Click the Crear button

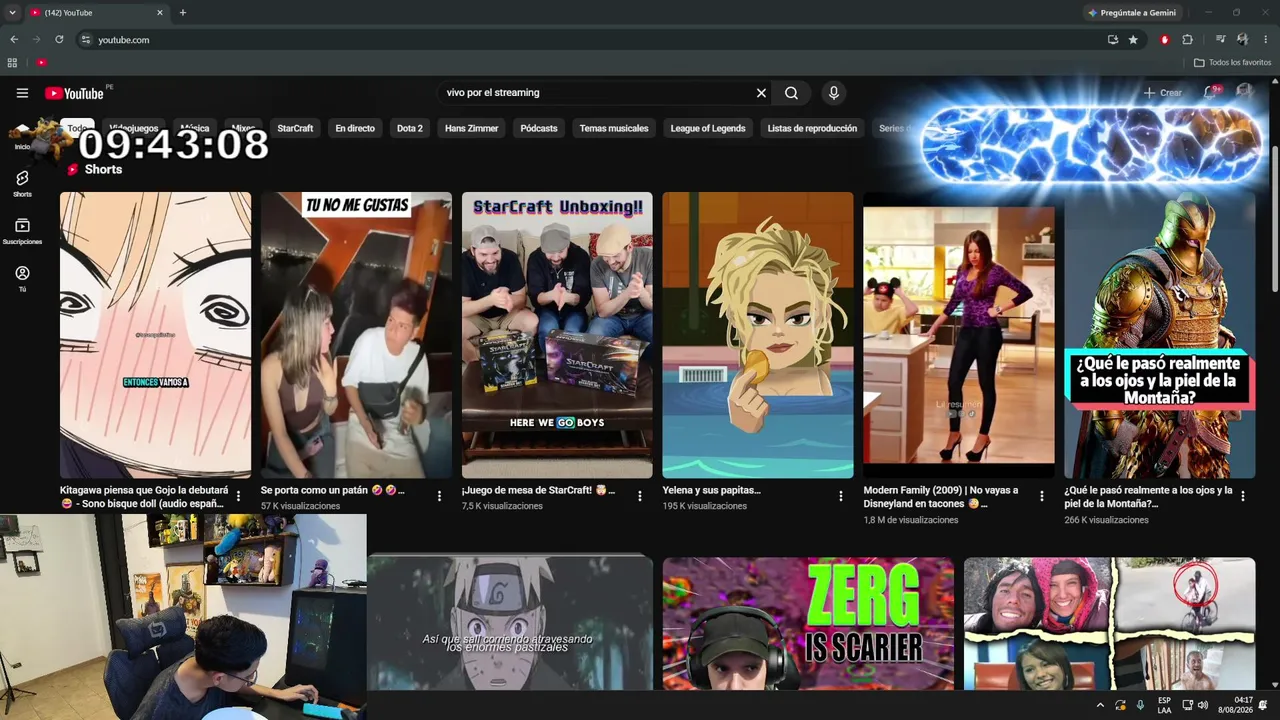pos(1163,93)
